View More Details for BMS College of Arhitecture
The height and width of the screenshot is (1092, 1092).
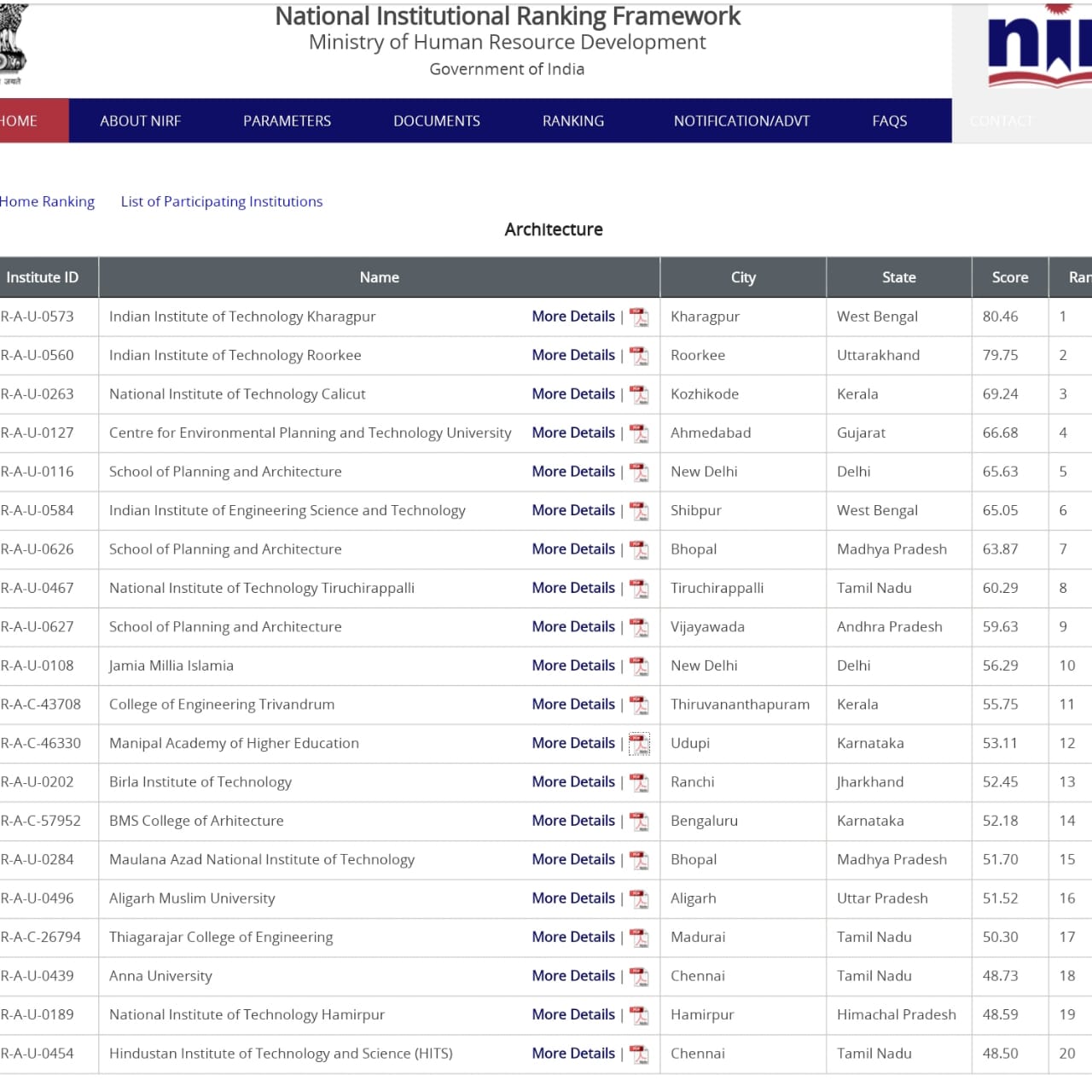click(573, 820)
